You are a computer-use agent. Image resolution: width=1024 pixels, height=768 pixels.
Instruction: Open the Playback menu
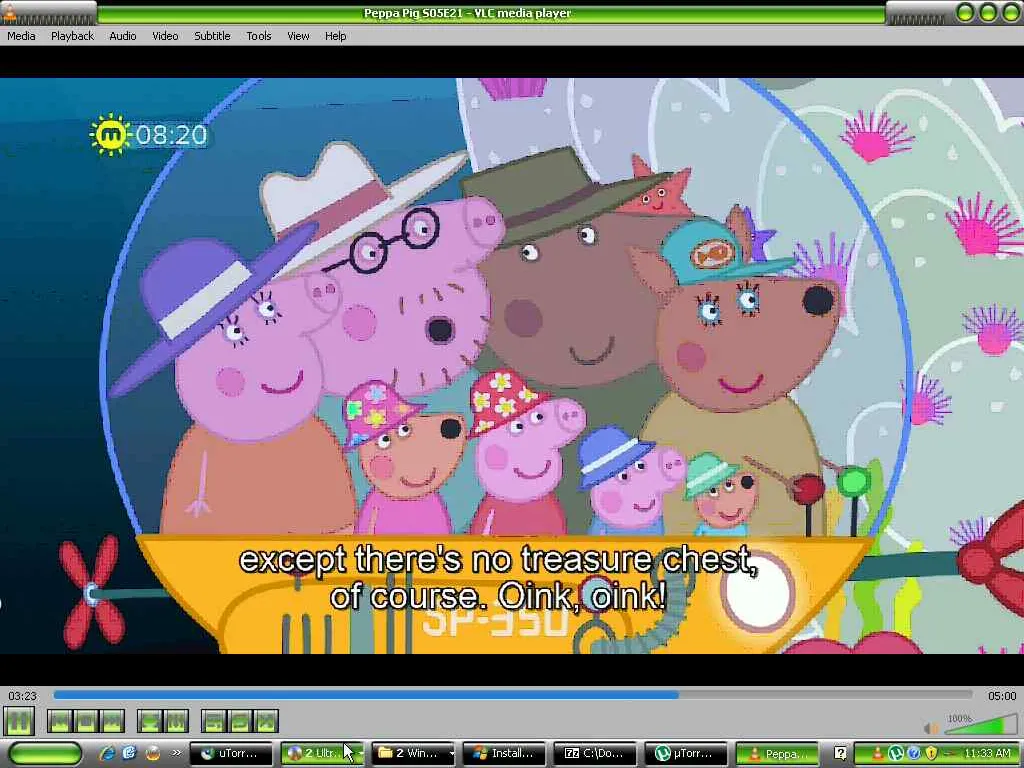coord(72,36)
